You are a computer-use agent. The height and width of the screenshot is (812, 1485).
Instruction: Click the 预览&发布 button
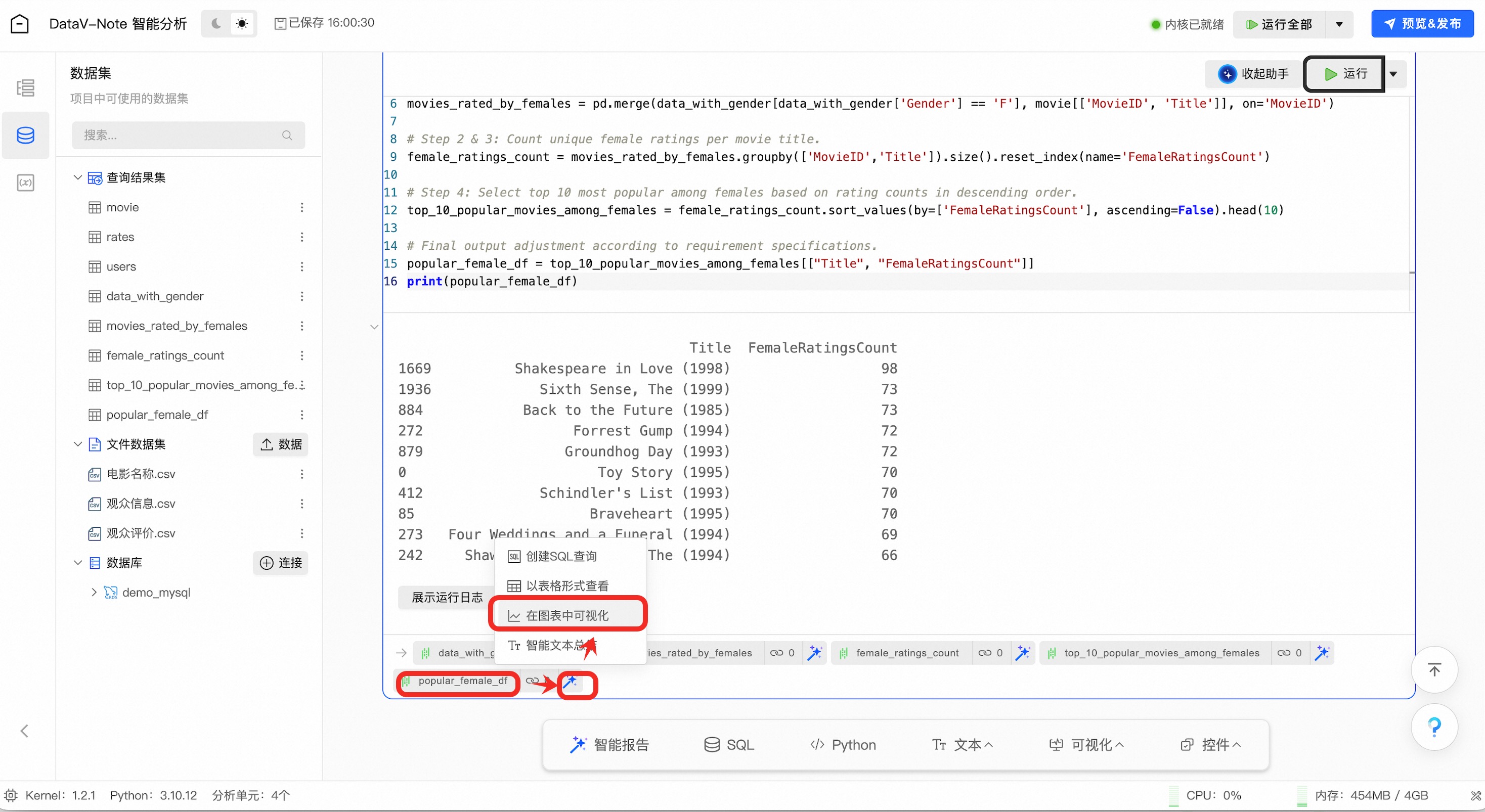click(x=1422, y=24)
